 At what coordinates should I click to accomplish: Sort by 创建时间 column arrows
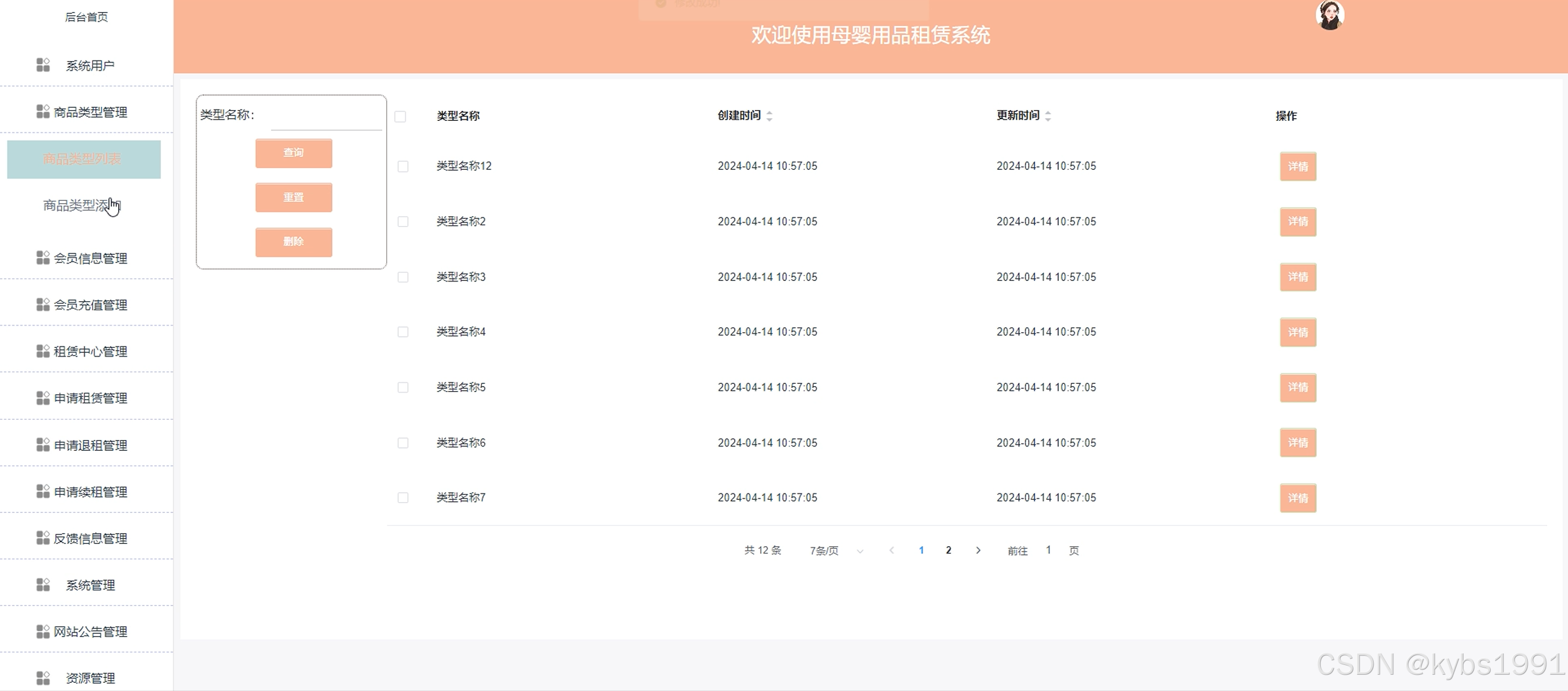pyautogui.click(x=770, y=115)
